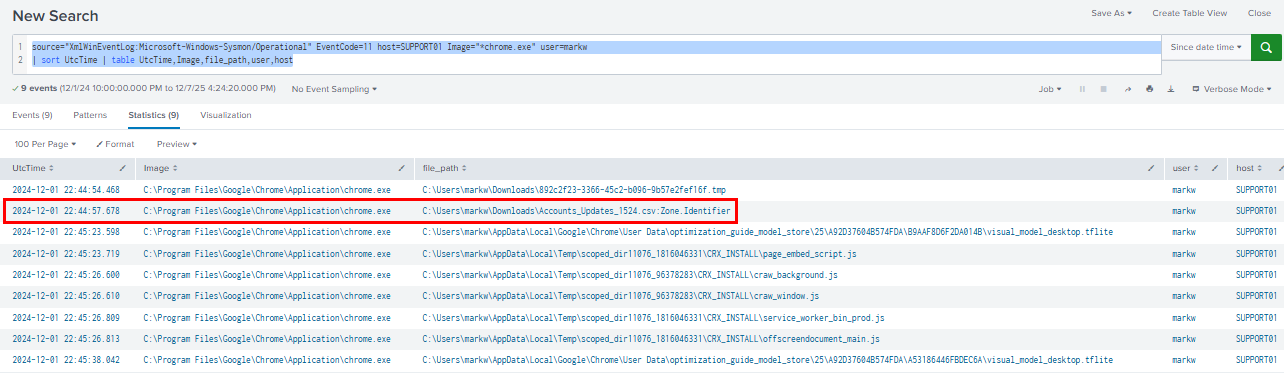Click the A53186446FBDEC6A visual_model_desktop.tflite path
1284x391 pixels.
tap(768, 360)
